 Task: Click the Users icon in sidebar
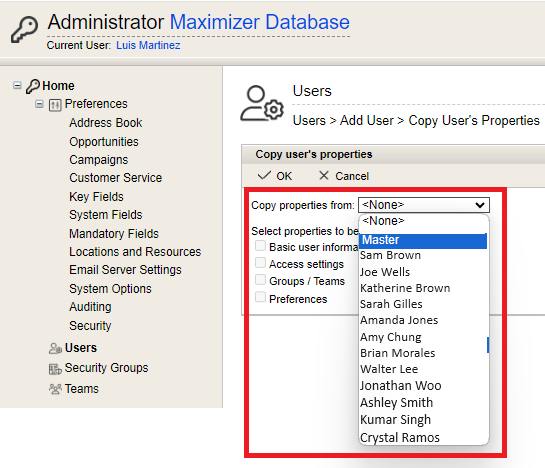point(55,348)
